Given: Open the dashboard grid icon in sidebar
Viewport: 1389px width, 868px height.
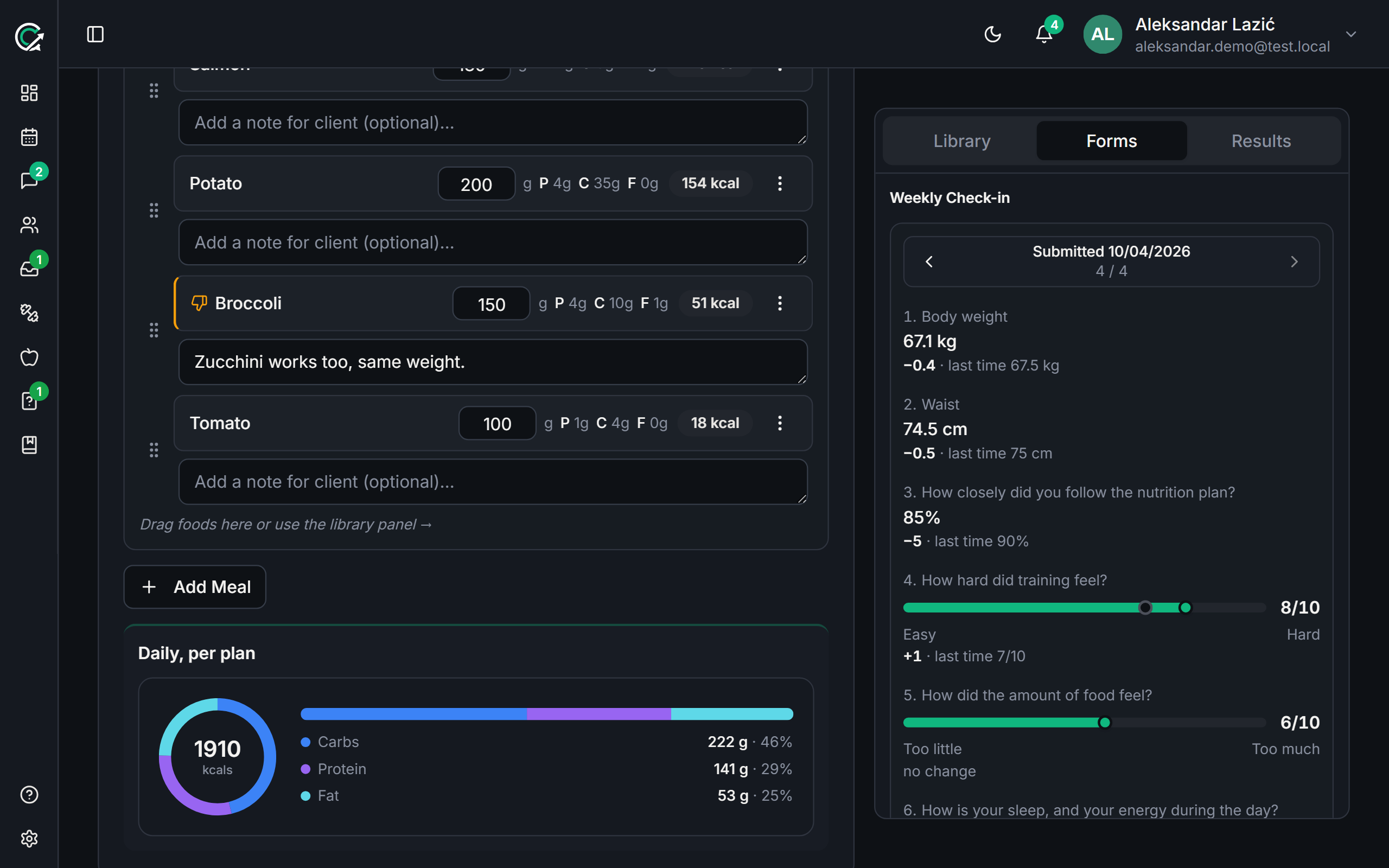Looking at the screenshot, I should (x=29, y=93).
